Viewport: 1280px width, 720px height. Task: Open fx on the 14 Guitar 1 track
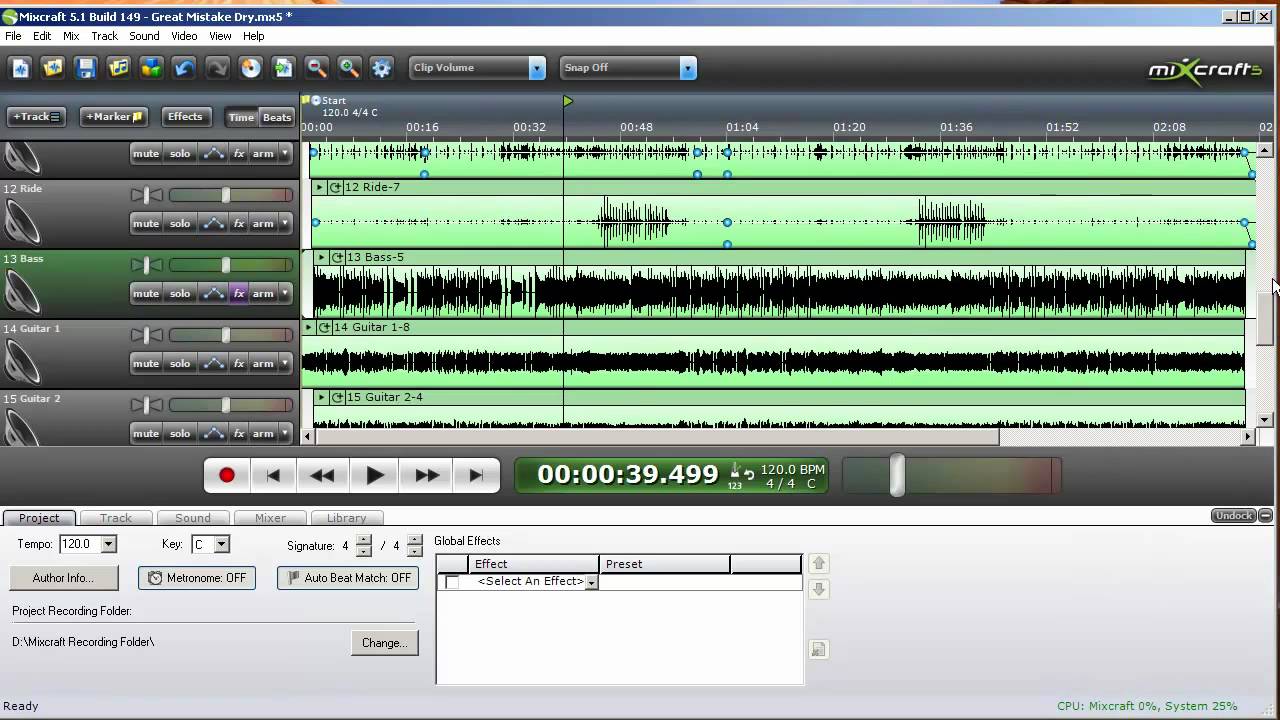click(239, 364)
